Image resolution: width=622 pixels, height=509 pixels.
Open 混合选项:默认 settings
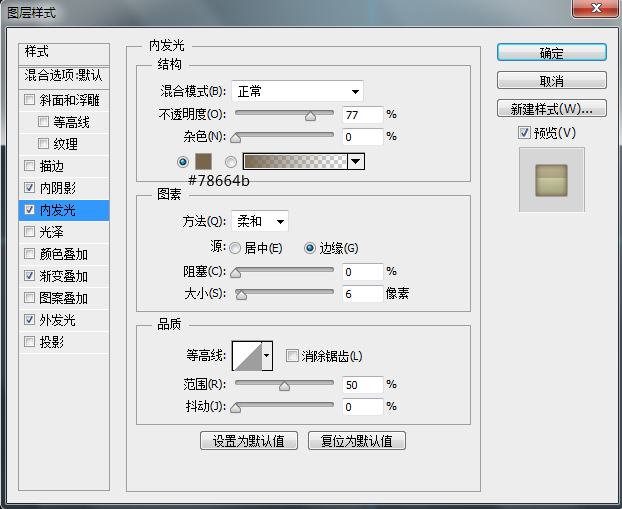tap(64, 76)
